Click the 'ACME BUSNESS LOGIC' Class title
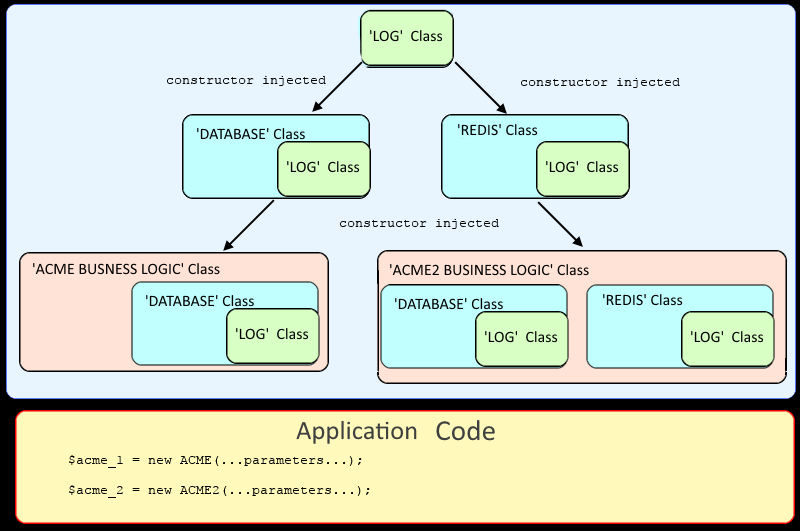Image resolution: width=800 pixels, height=531 pixels. 126,269
